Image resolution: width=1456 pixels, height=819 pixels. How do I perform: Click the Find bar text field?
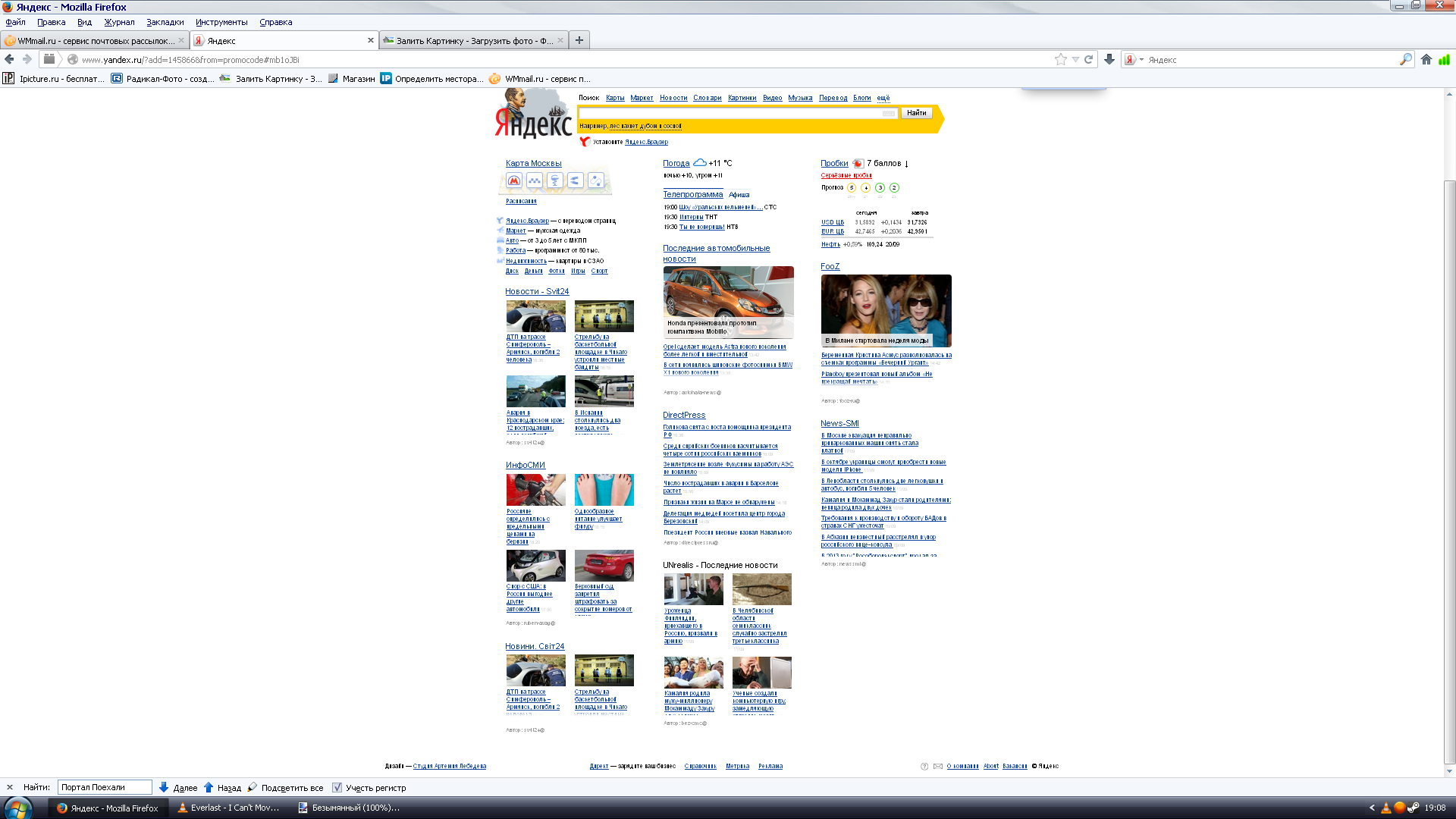pyautogui.click(x=105, y=787)
